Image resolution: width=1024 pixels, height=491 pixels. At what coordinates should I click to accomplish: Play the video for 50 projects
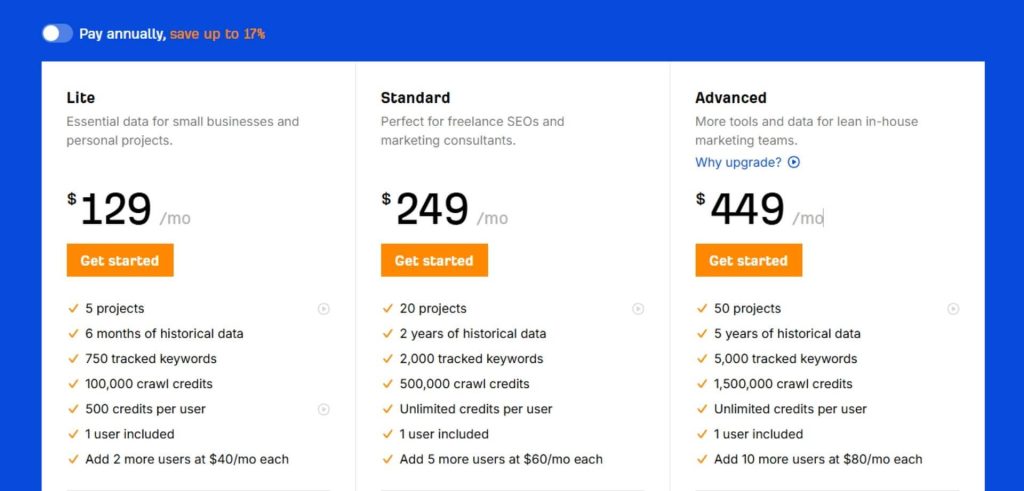pos(953,309)
